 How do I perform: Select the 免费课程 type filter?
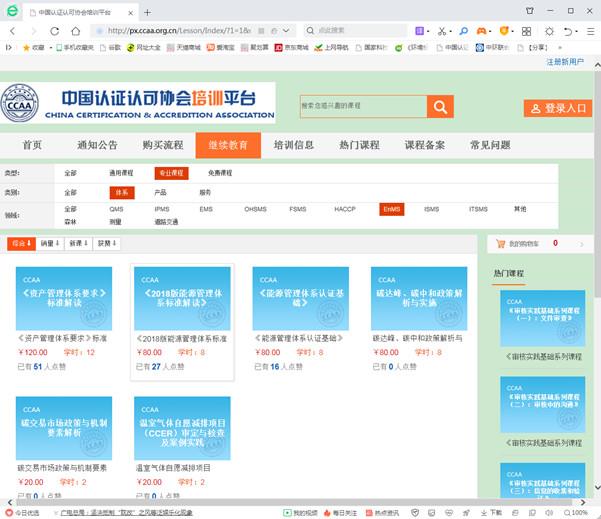[x=219, y=173]
